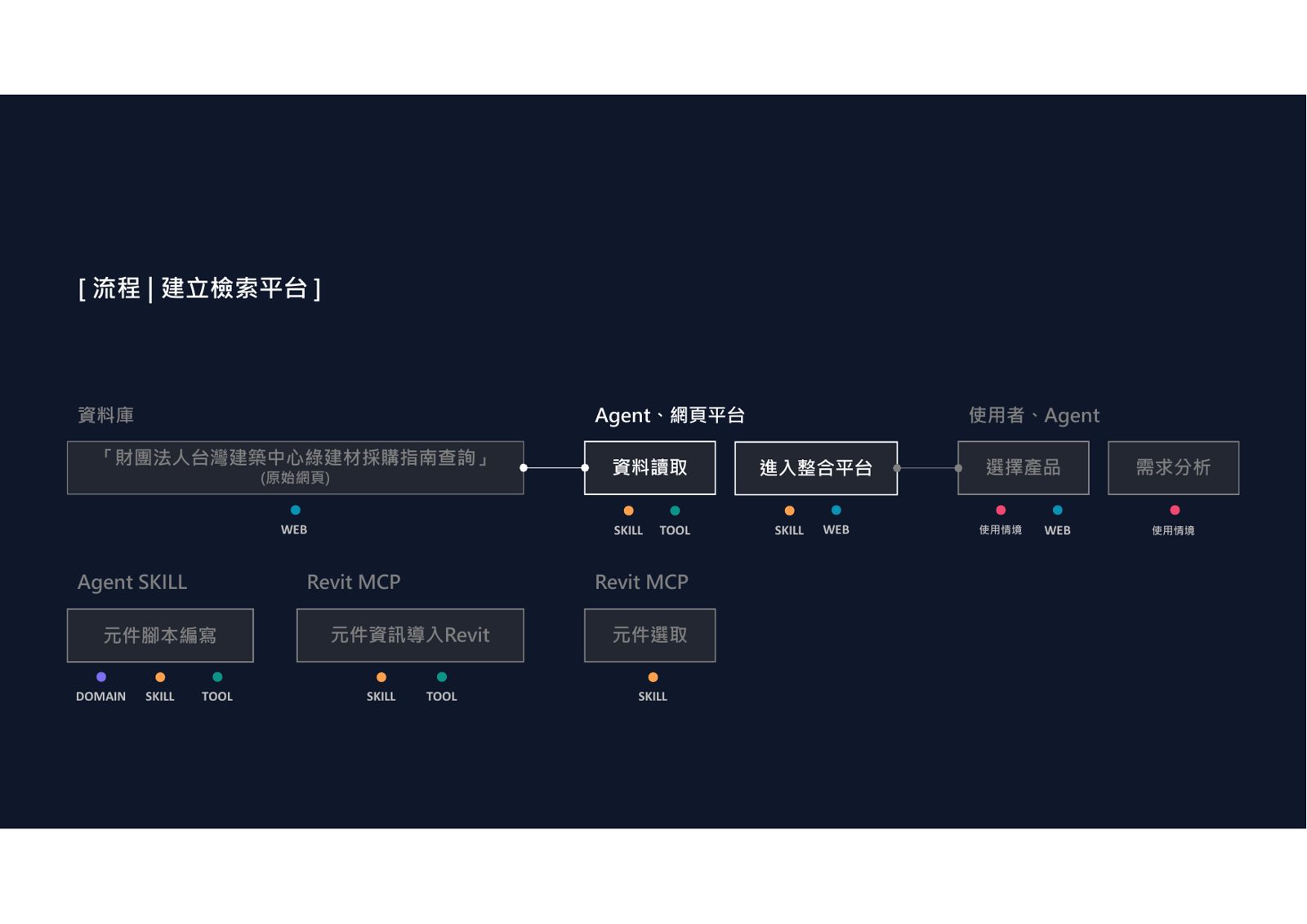Click the orange SKILL dot under 元件腳本編寫
The image size is (1307, 924).
(x=160, y=677)
